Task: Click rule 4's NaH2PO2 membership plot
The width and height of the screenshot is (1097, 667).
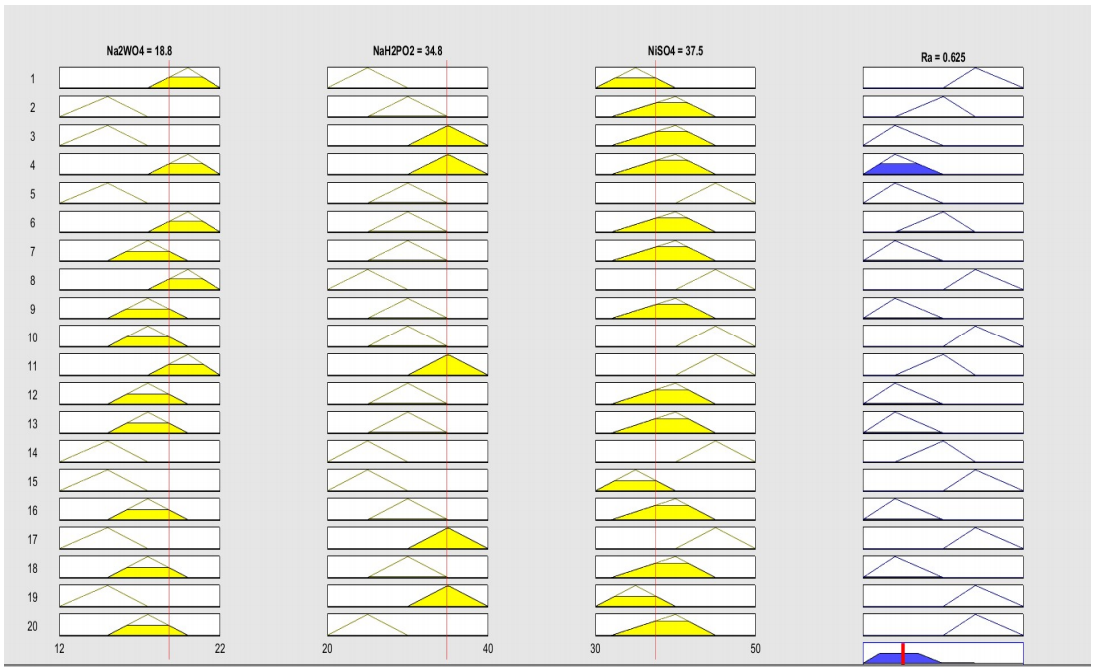Action: pyautogui.click(x=407, y=164)
